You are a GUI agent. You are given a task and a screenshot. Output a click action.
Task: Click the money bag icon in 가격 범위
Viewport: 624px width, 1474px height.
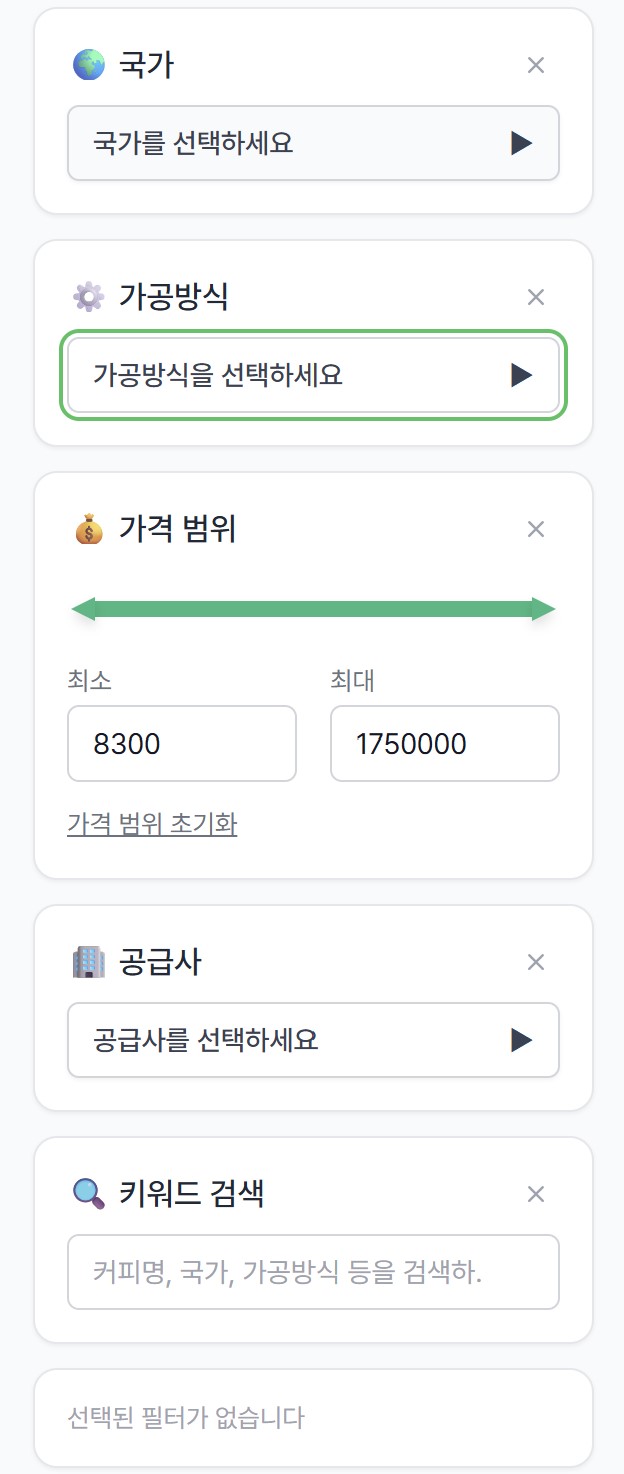[x=90, y=528]
